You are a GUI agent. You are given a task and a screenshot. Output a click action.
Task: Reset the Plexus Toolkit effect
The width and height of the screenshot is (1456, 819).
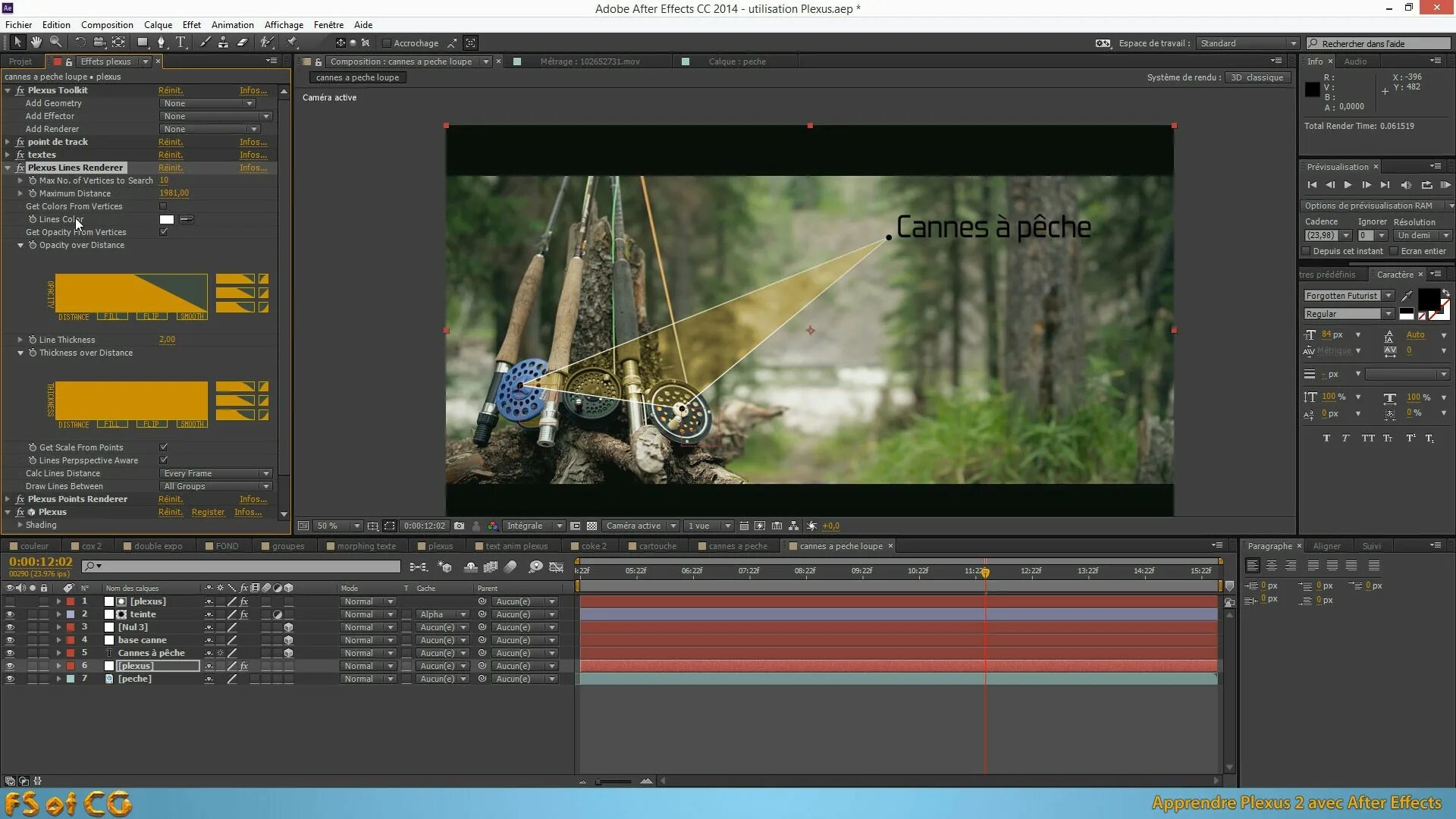171,90
